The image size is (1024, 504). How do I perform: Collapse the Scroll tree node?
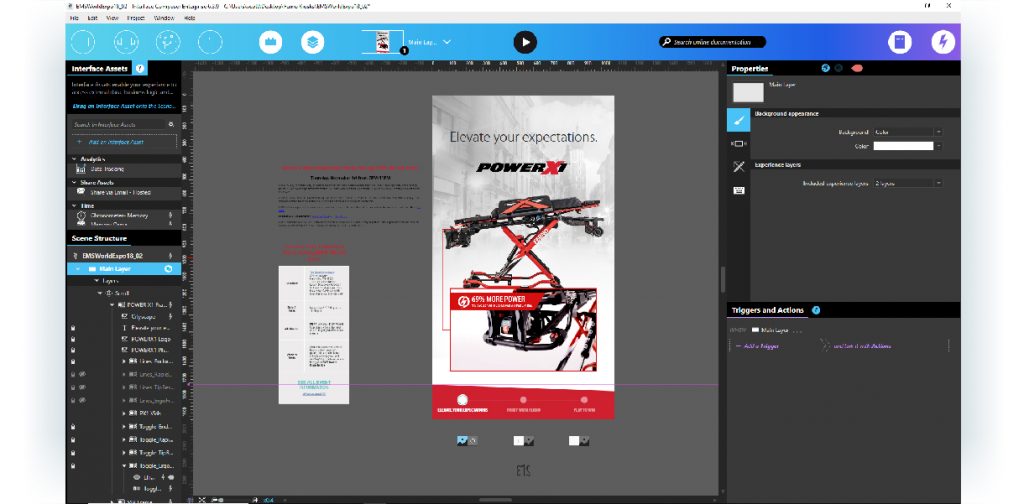point(101,293)
